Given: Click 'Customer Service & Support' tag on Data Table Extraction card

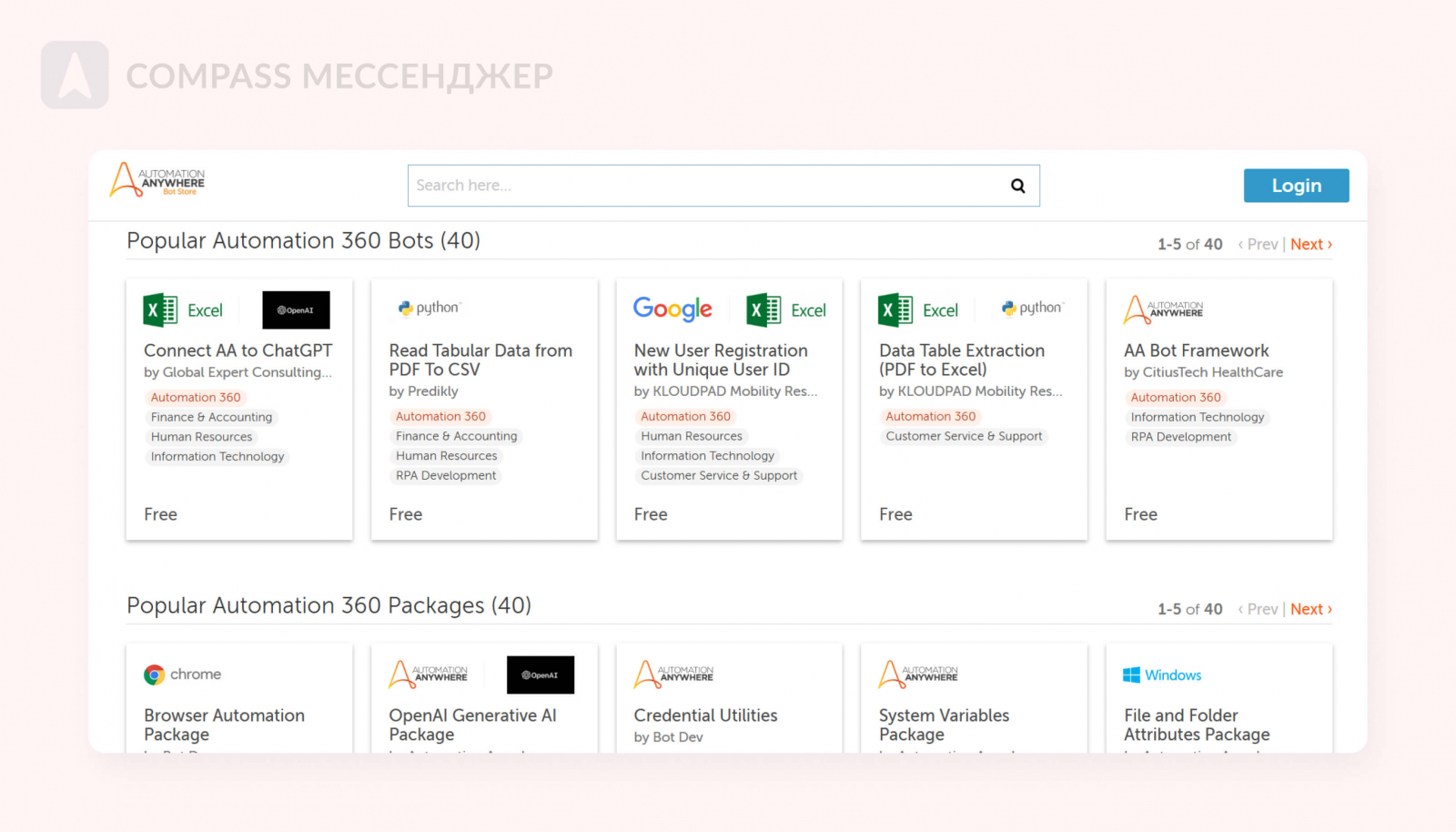Looking at the screenshot, I should click(964, 436).
